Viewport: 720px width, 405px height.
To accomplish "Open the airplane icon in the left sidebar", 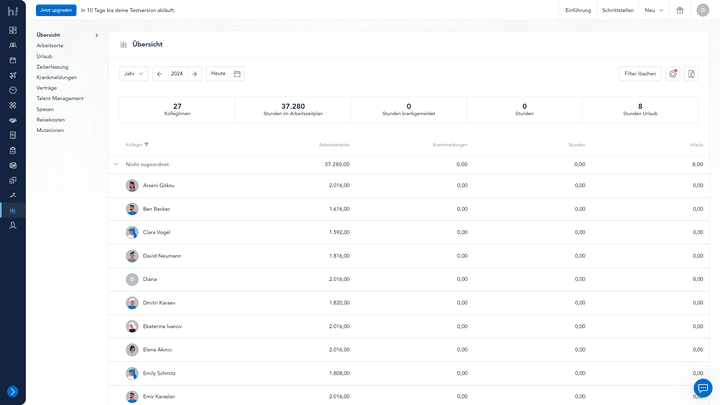I will click(x=13, y=75).
